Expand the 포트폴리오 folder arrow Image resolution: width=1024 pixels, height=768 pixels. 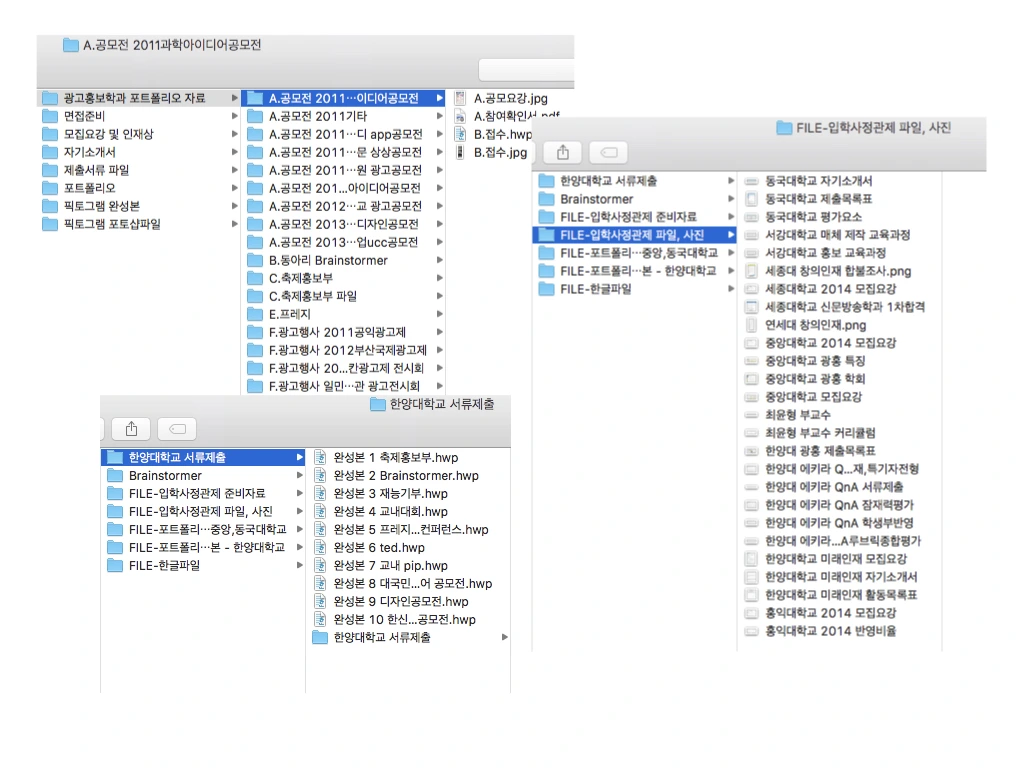234,188
